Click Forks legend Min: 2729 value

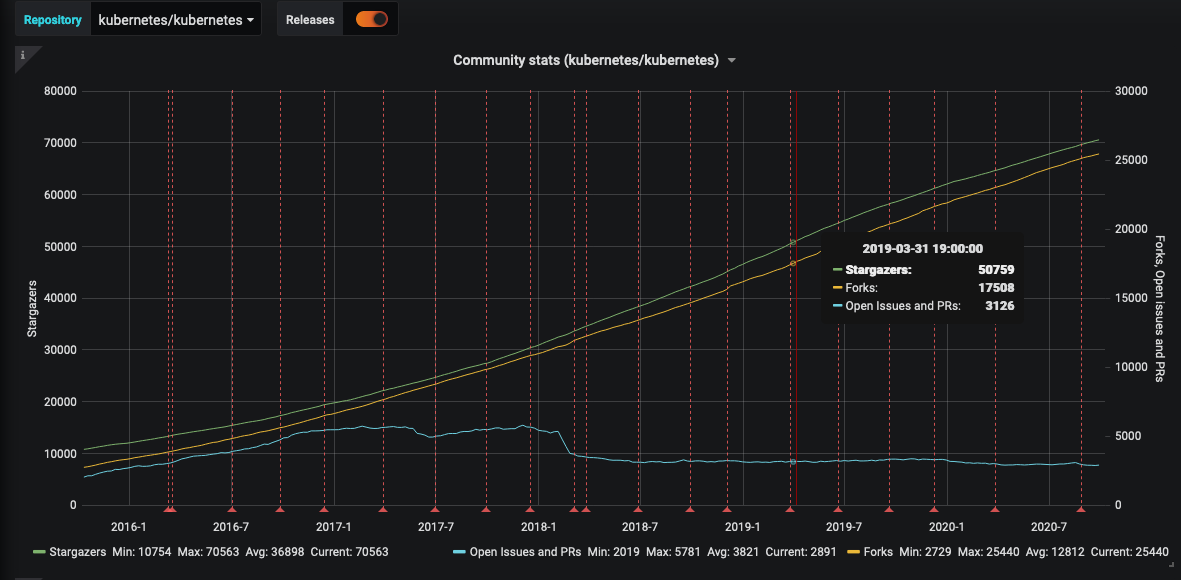(923, 551)
